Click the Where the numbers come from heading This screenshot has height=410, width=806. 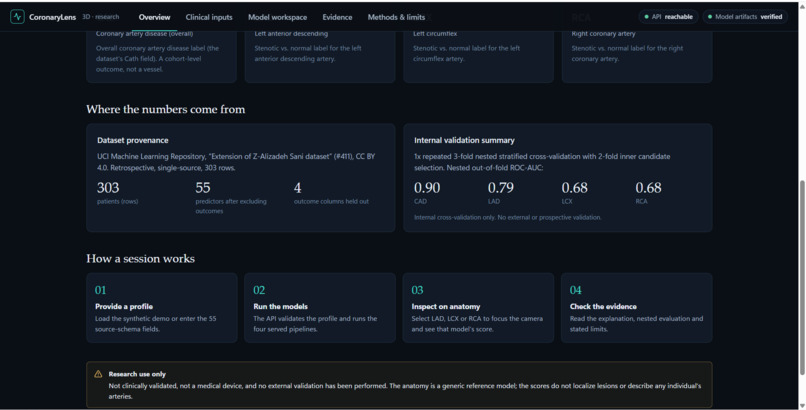click(166, 109)
